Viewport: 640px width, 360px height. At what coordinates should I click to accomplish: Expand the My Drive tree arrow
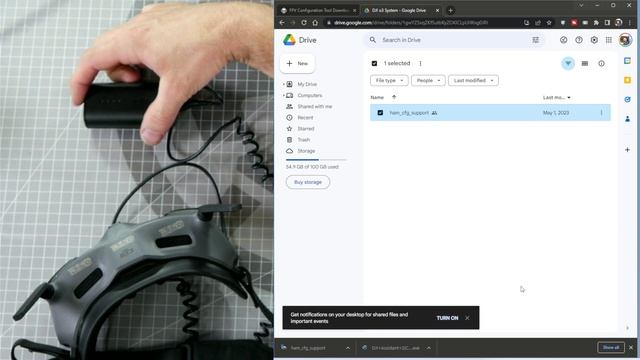click(x=284, y=84)
